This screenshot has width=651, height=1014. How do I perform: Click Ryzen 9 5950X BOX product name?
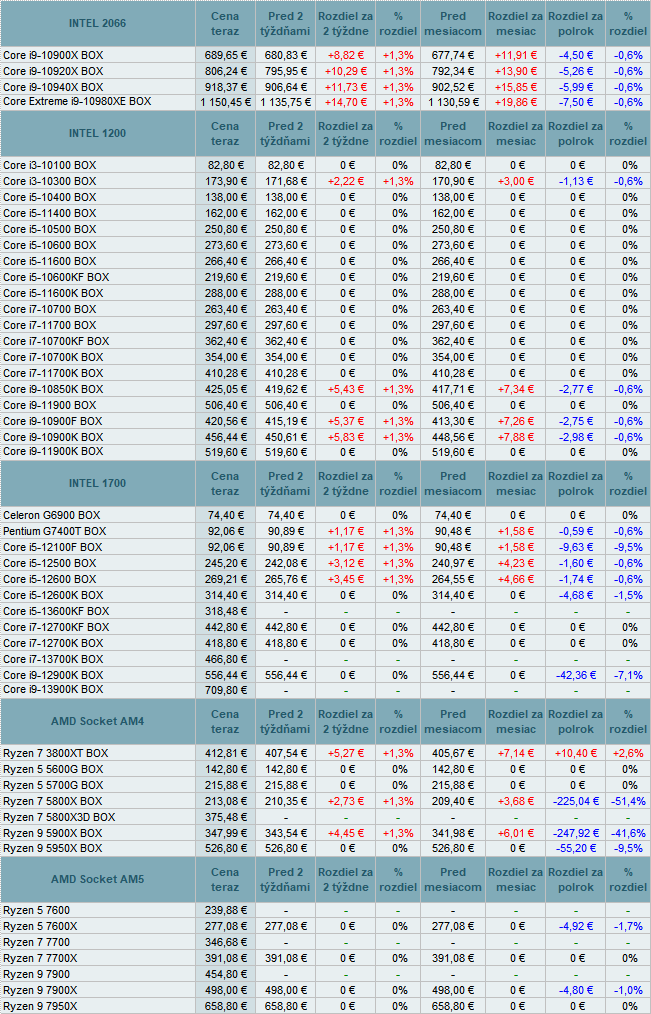(53, 848)
